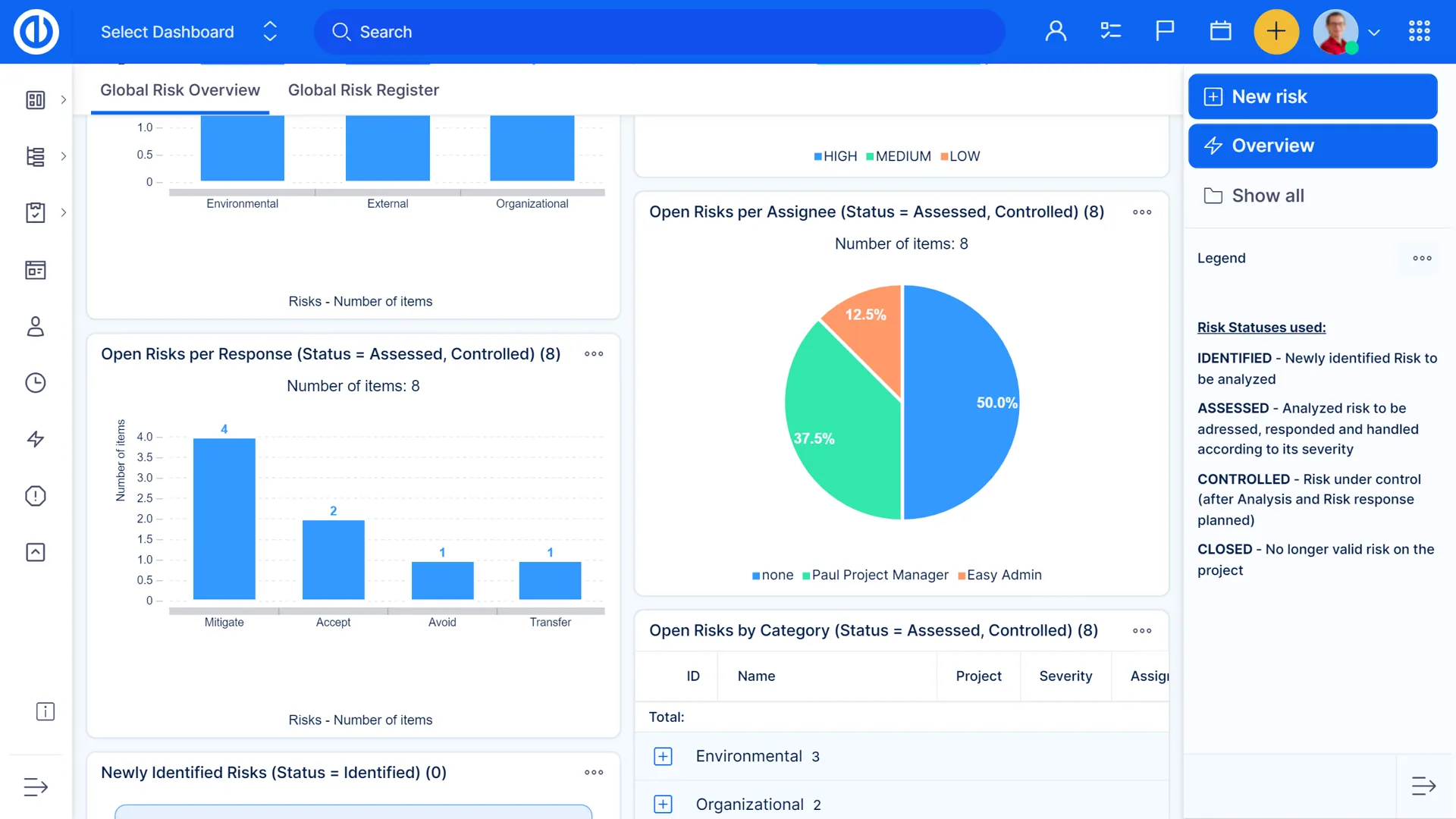Open the risk alert icon in sidebar
Screen dimensions: 1456x819
point(36,496)
